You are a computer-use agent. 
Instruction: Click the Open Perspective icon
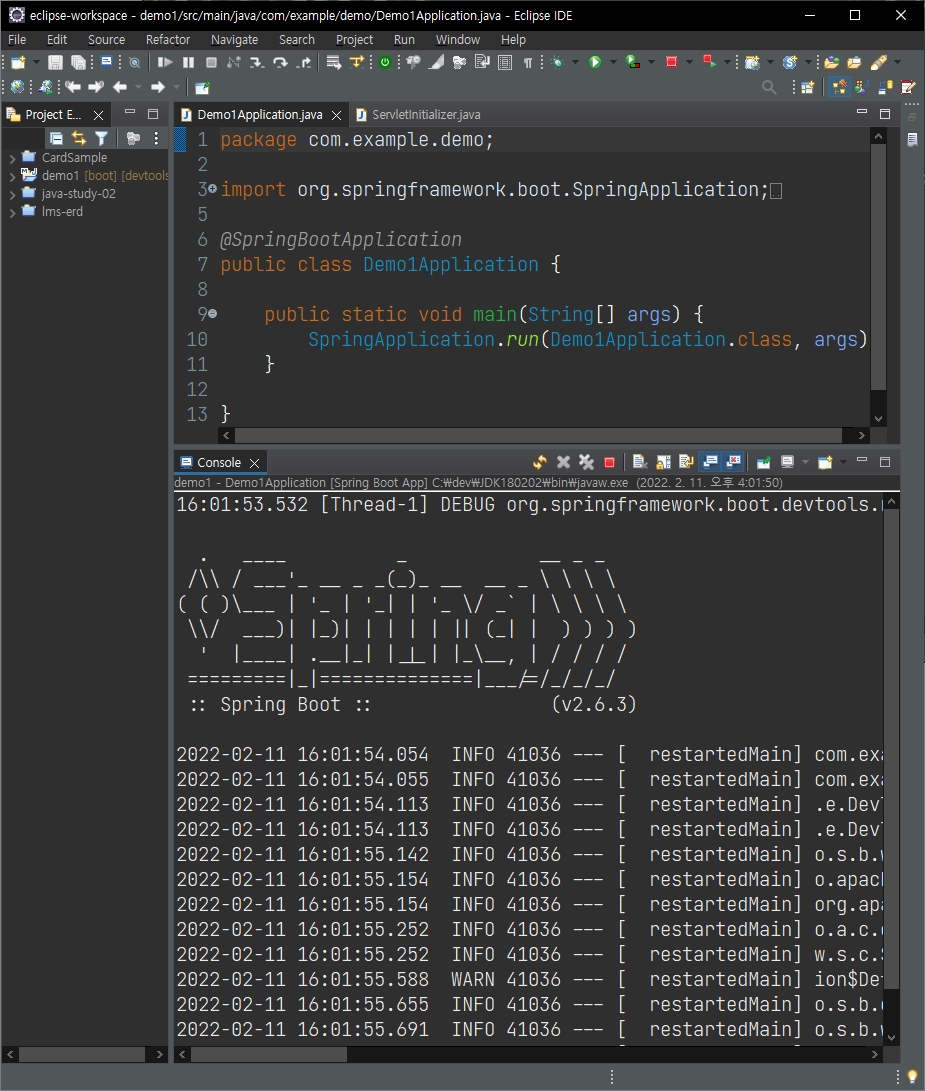[x=807, y=87]
